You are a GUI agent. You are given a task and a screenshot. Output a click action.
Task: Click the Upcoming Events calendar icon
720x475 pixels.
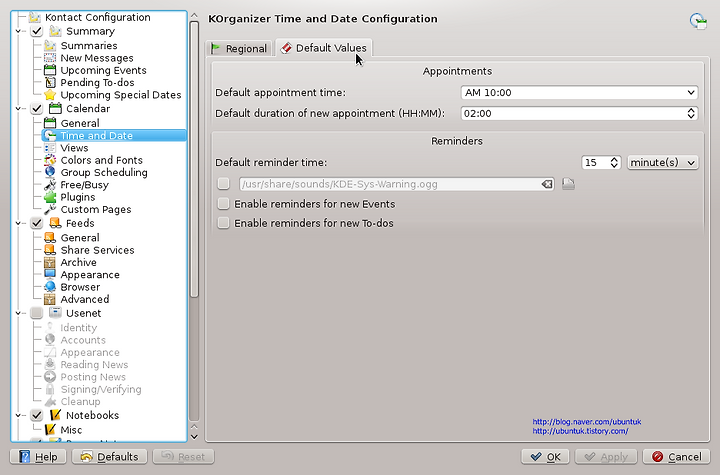tap(50, 70)
